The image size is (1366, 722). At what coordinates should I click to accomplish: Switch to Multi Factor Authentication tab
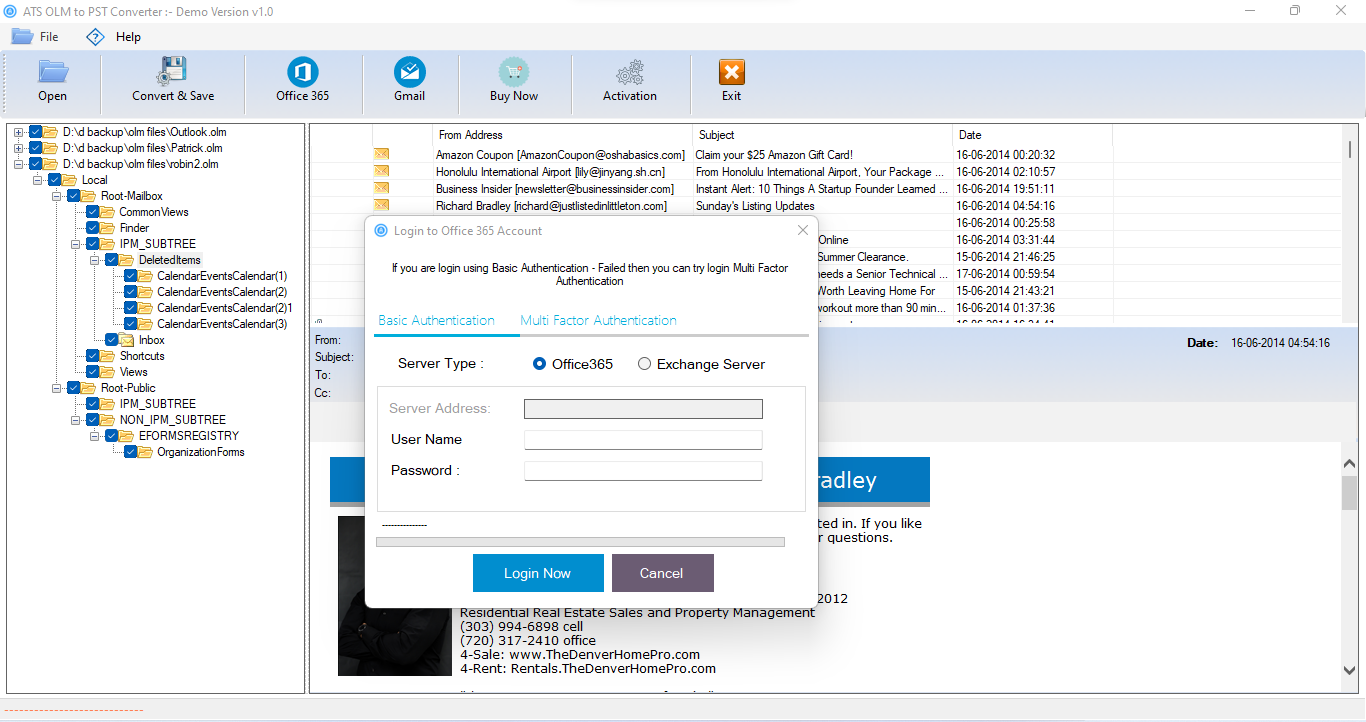point(598,320)
